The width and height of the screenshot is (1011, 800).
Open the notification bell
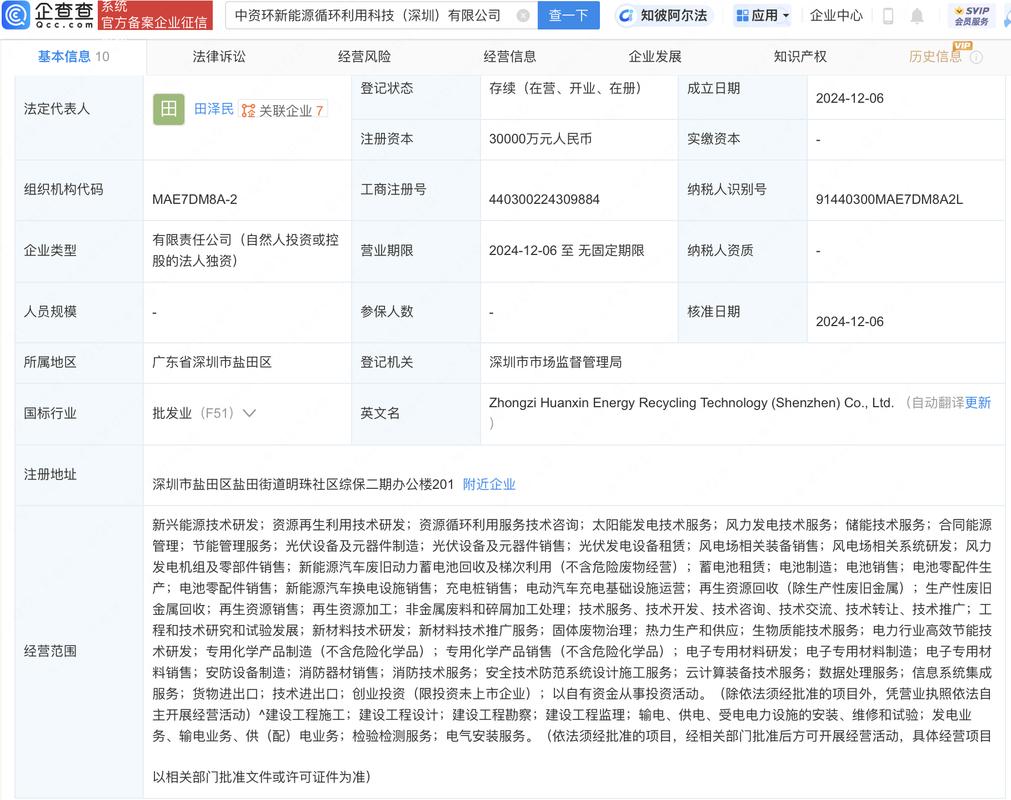click(x=917, y=15)
